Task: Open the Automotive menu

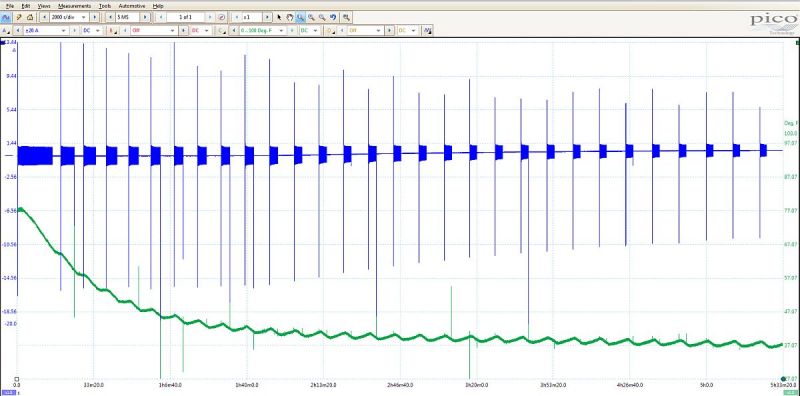Action: 132,6
